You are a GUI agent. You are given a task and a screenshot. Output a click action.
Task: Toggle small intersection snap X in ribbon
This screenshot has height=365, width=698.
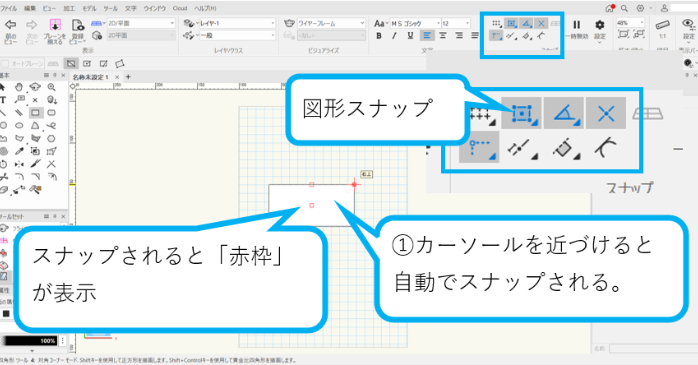coord(541,24)
